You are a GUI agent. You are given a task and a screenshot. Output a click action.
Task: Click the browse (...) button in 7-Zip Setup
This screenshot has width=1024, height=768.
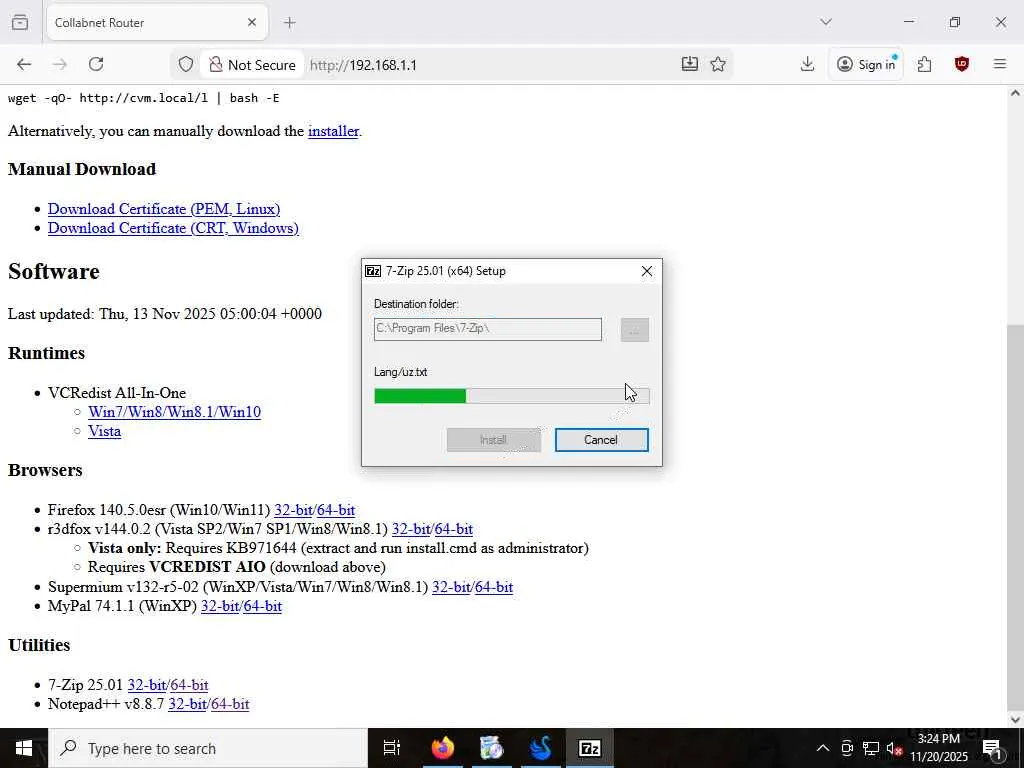pos(635,330)
